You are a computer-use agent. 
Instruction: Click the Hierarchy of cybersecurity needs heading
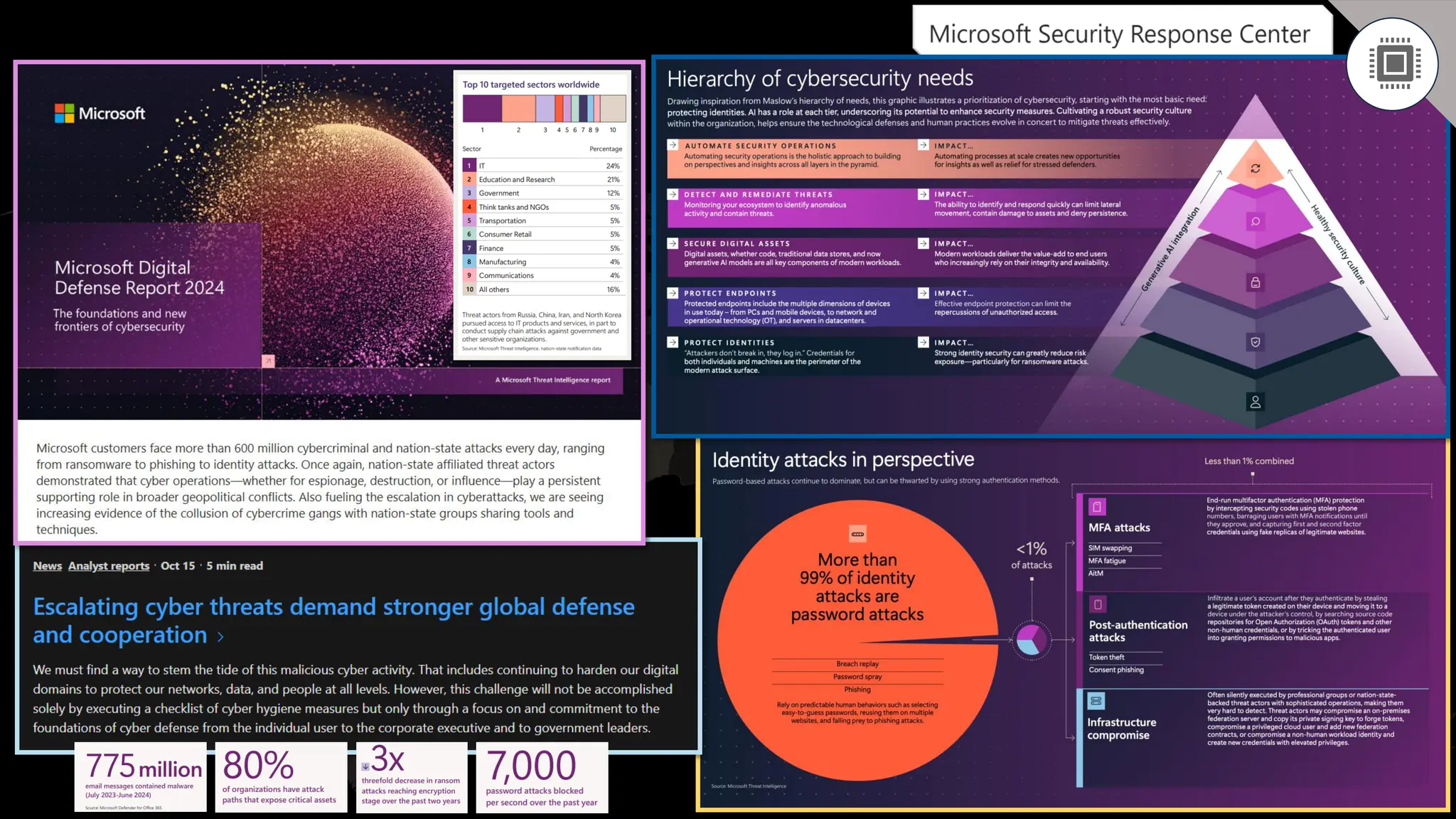click(820, 78)
